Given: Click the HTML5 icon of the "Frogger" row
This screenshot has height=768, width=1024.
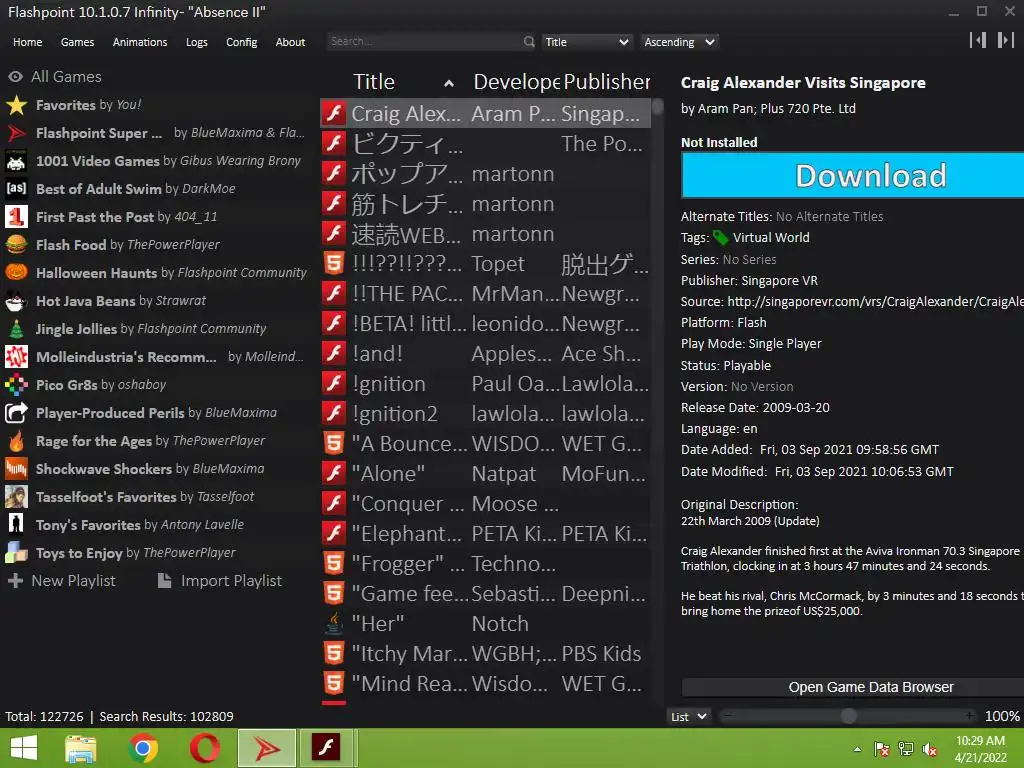Looking at the screenshot, I should [334, 564].
